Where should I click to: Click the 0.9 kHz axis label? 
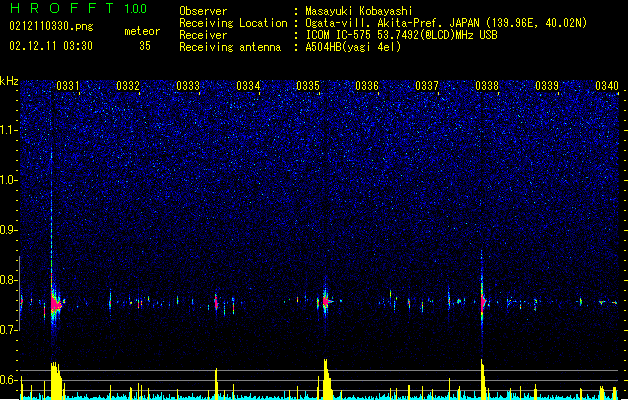[9, 230]
